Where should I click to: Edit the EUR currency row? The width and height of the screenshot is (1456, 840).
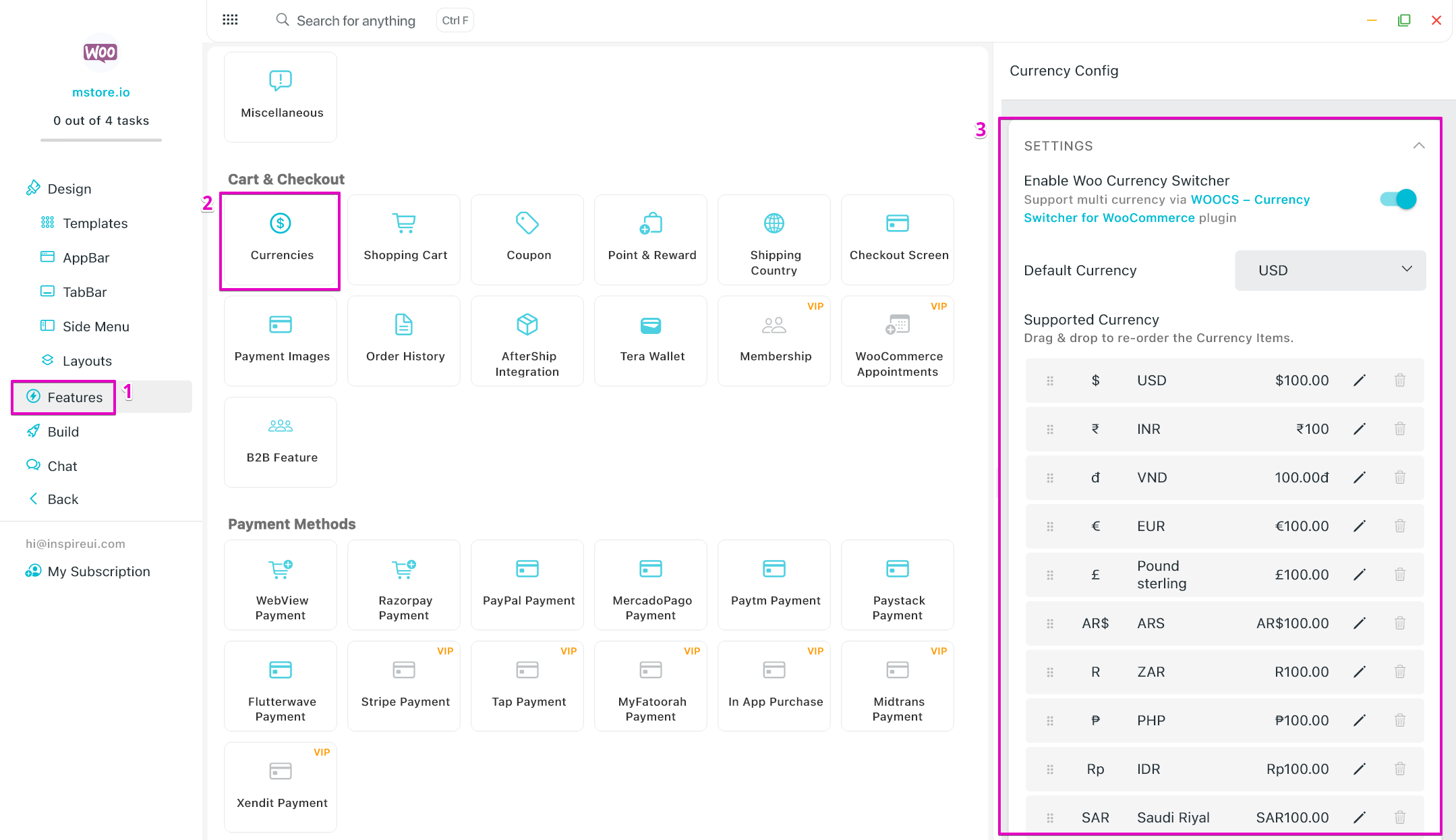[1360, 526]
